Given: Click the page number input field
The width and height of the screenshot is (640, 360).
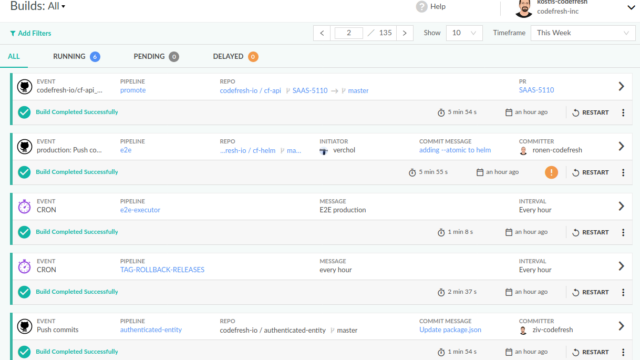Looking at the screenshot, I should (x=349, y=33).
